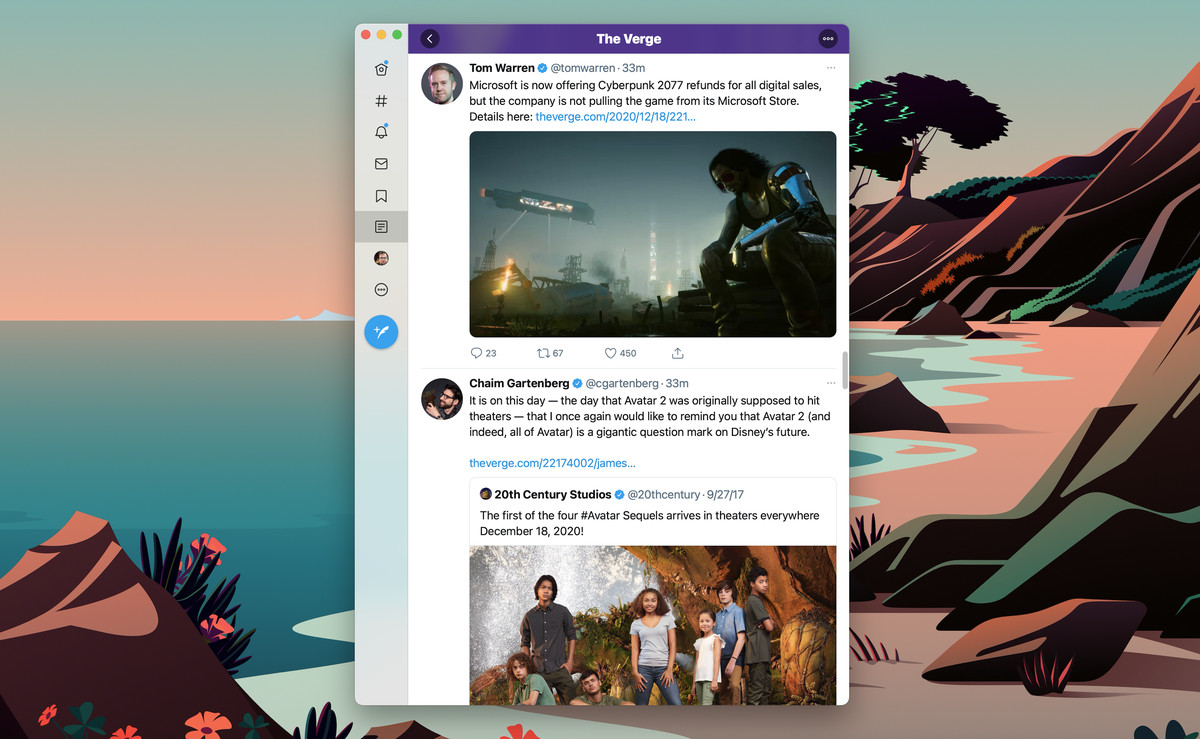Open the Home timeline
The image size is (1200, 739).
click(381, 68)
